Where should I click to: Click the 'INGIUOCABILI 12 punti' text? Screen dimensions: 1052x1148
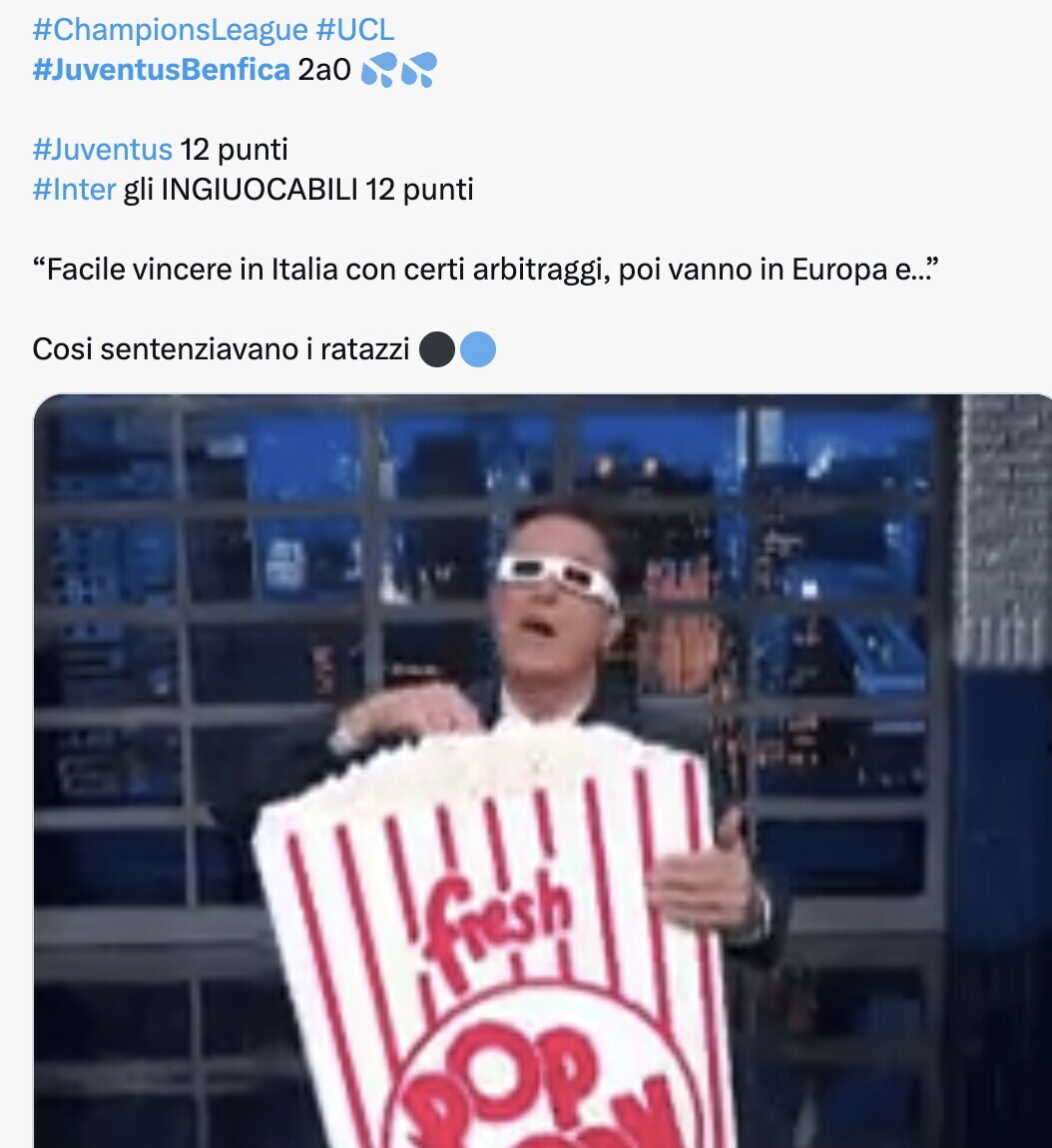[317, 189]
